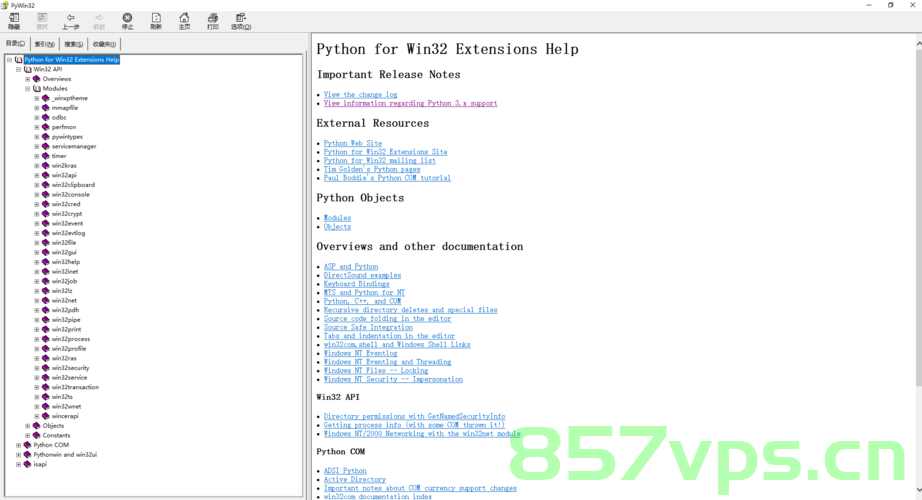
Task: Open the Python Web Site link
Action: pos(353,143)
